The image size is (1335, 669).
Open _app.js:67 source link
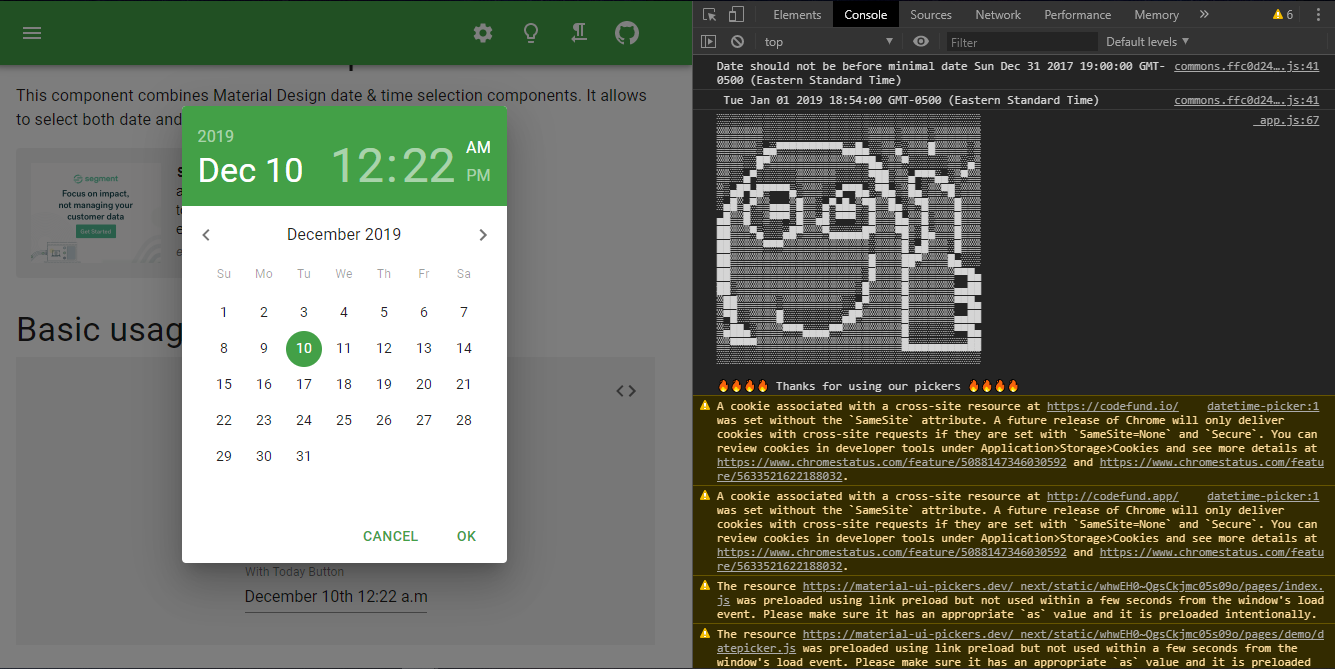click(x=1286, y=120)
